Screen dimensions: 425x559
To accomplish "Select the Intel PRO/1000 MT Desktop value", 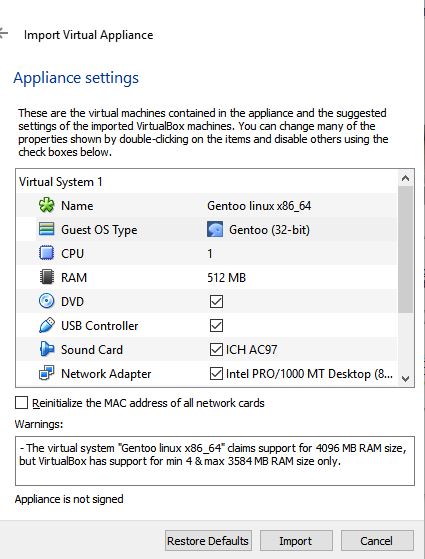I will click(x=309, y=374).
